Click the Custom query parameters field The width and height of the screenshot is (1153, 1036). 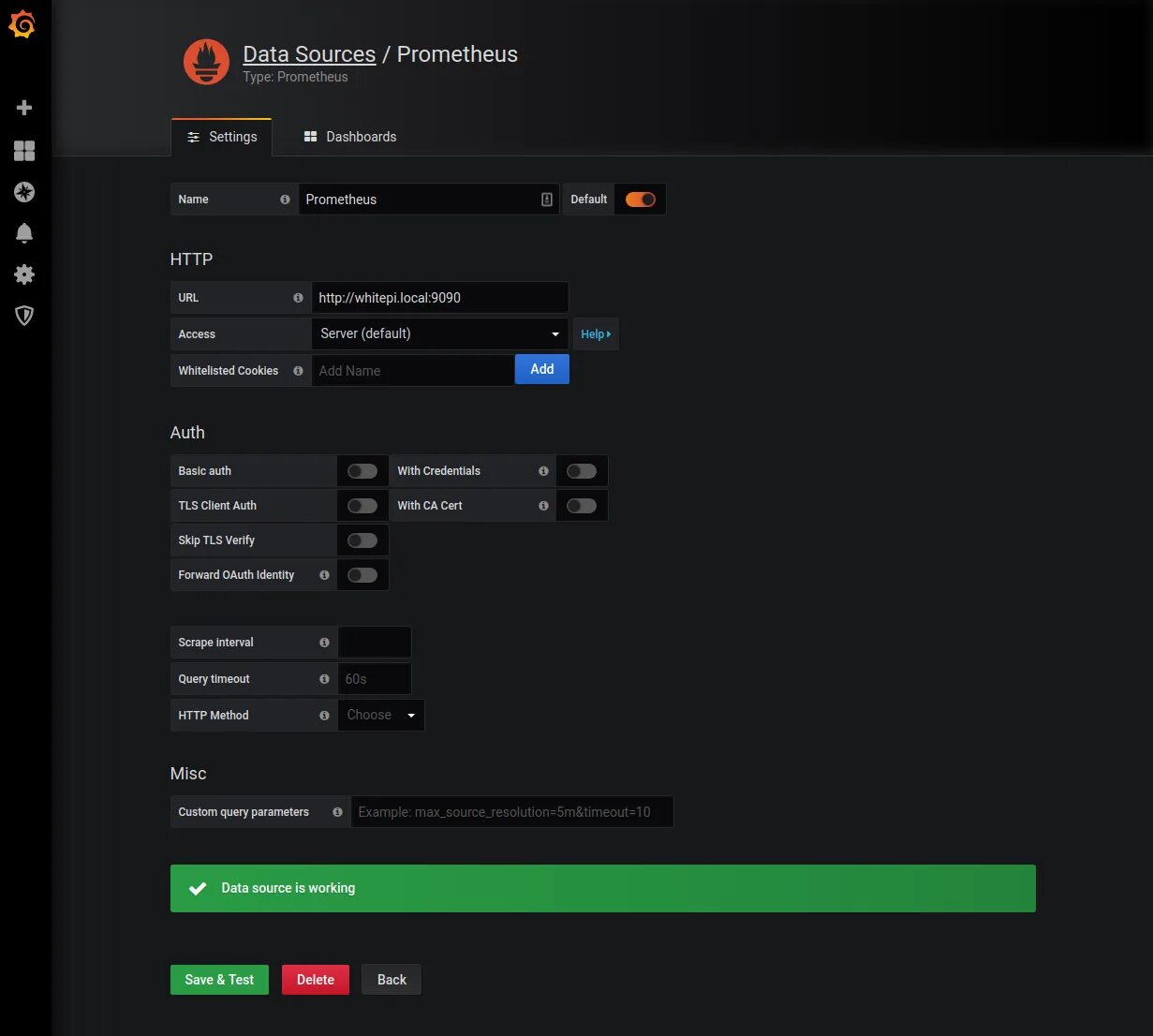pos(512,812)
